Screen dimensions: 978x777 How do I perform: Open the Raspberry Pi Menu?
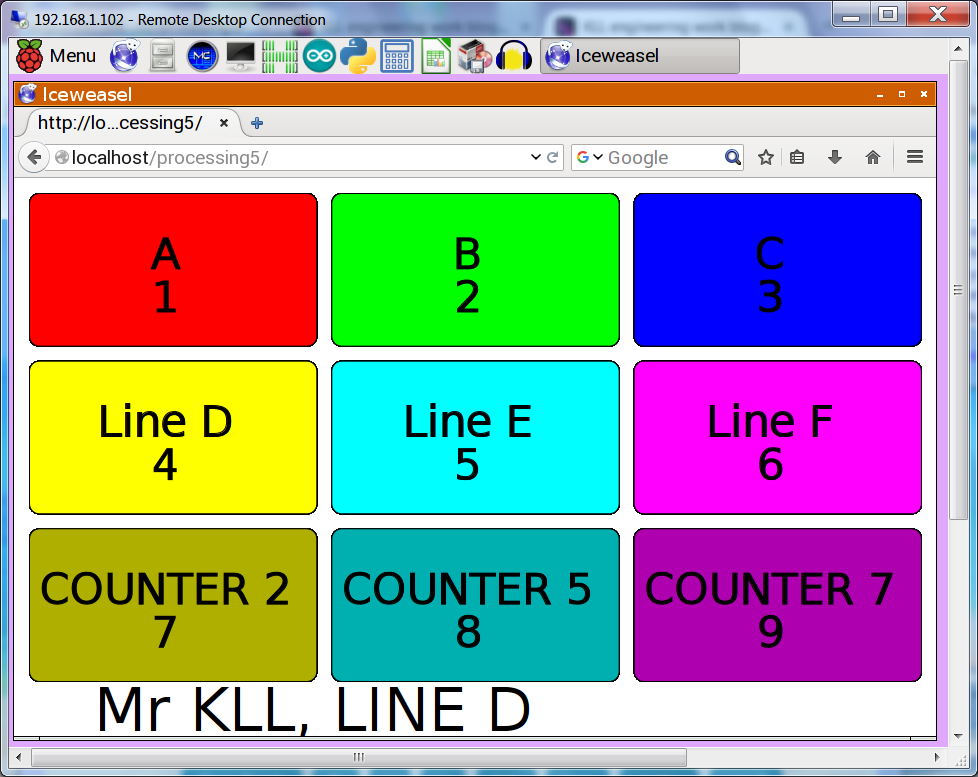click(x=56, y=56)
